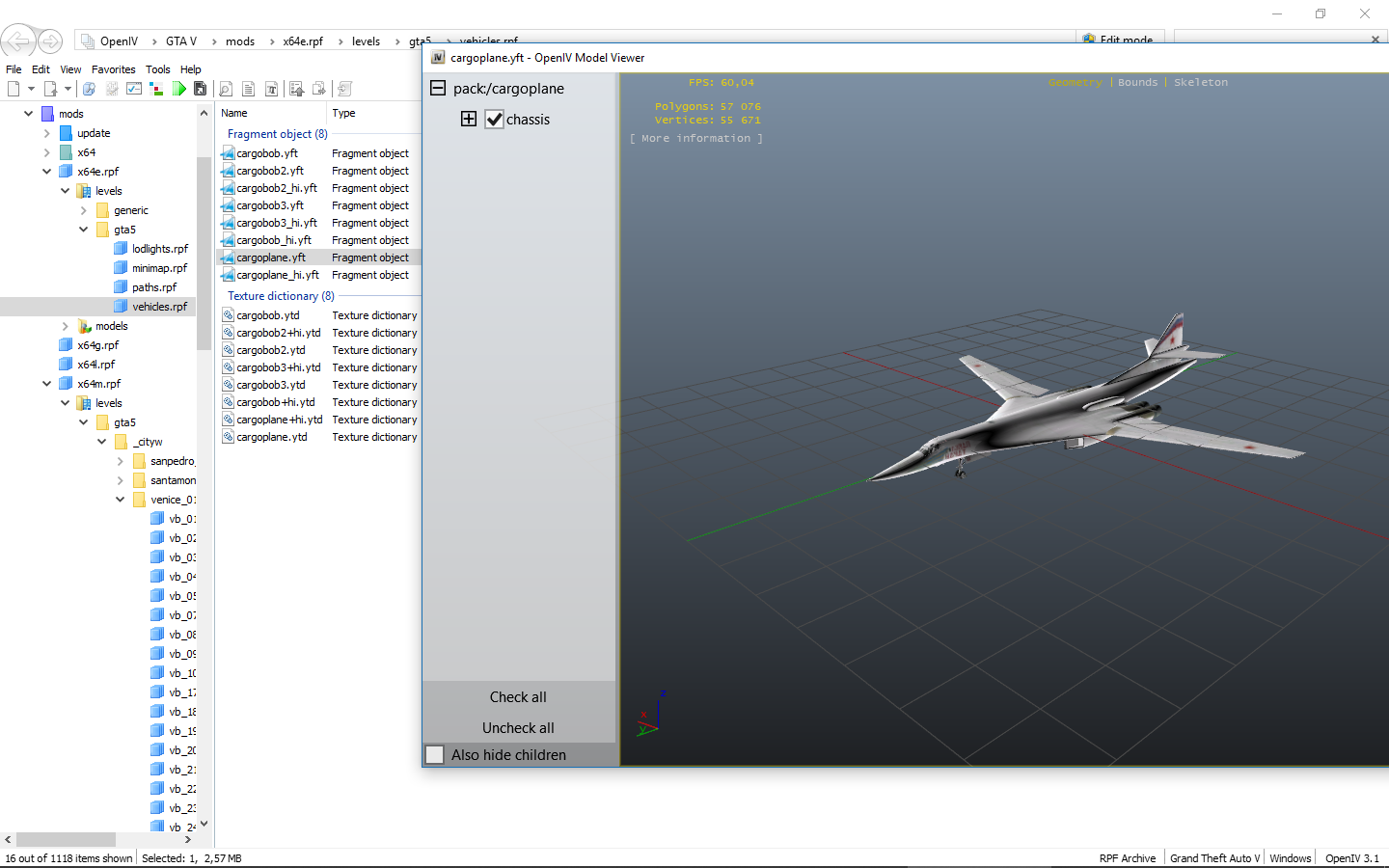Screen dimensions: 1389x868
Task: Expand the models folder in tree
Action: (x=65, y=326)
